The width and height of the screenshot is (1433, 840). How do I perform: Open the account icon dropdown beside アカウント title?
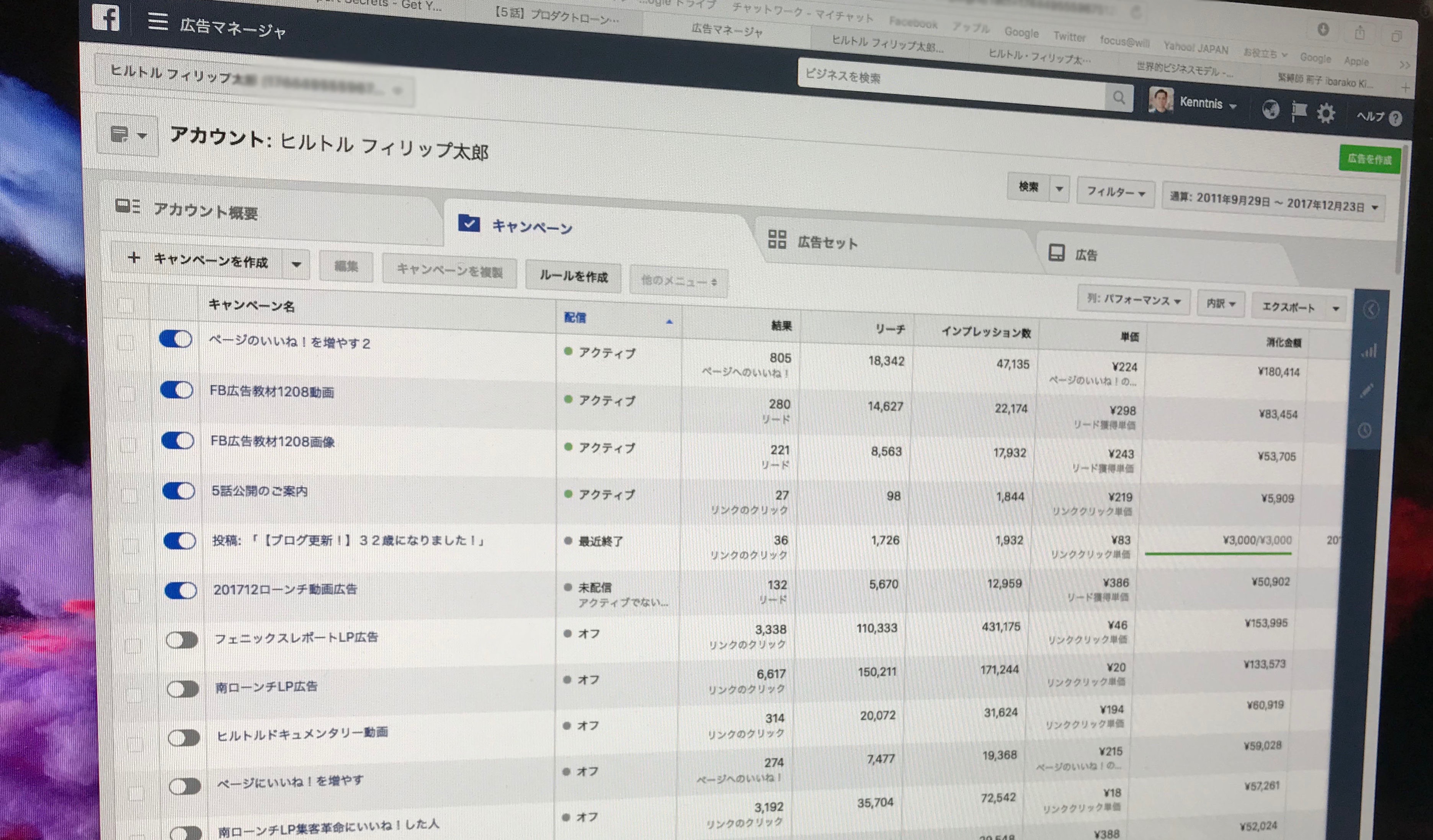tap(127, 135)
